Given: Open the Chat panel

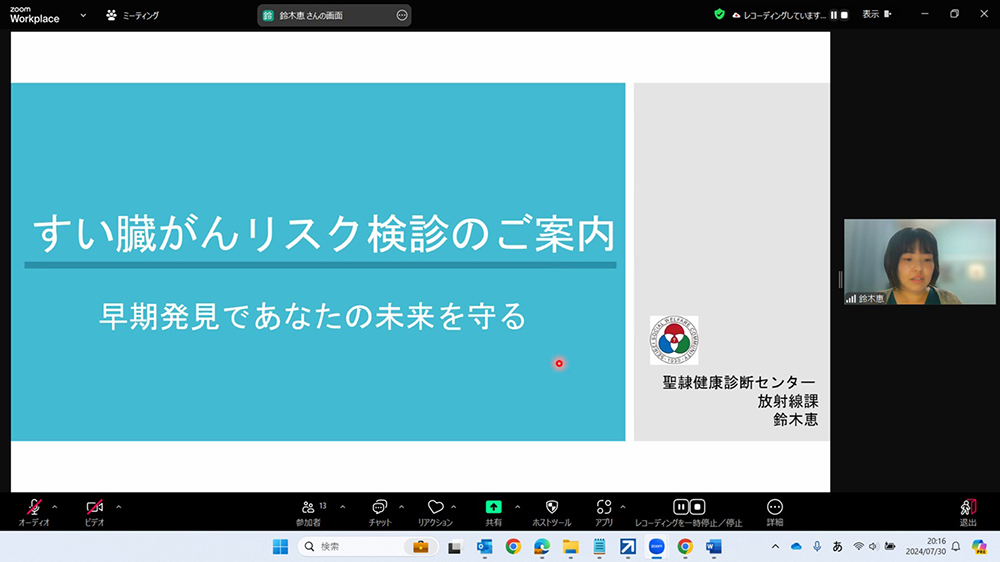Looking at the screenshot, I should [x=379, y=508].
